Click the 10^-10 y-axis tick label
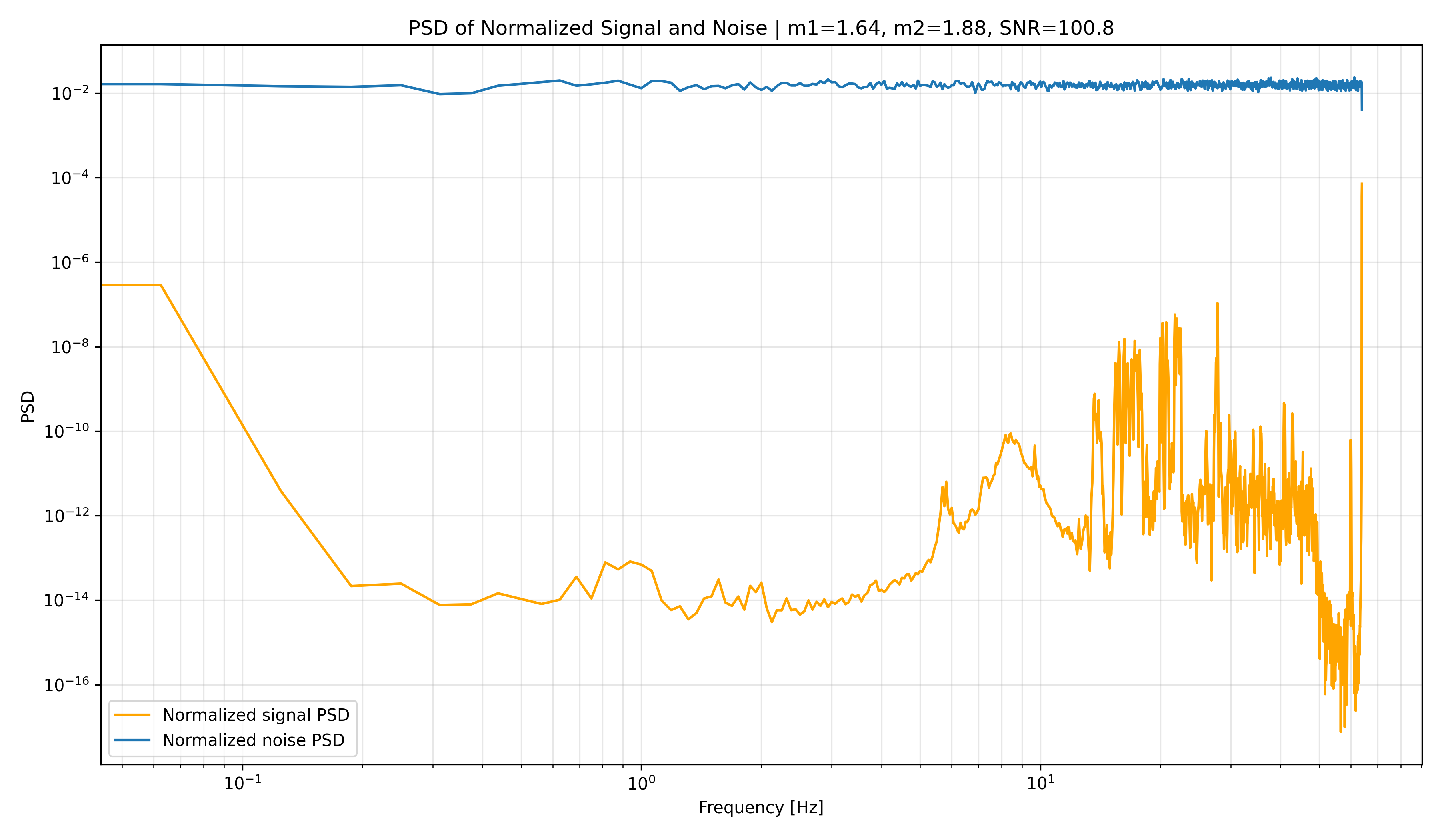Image resolution: width=1440 pixels, height=840 pixels. [64, 431]
